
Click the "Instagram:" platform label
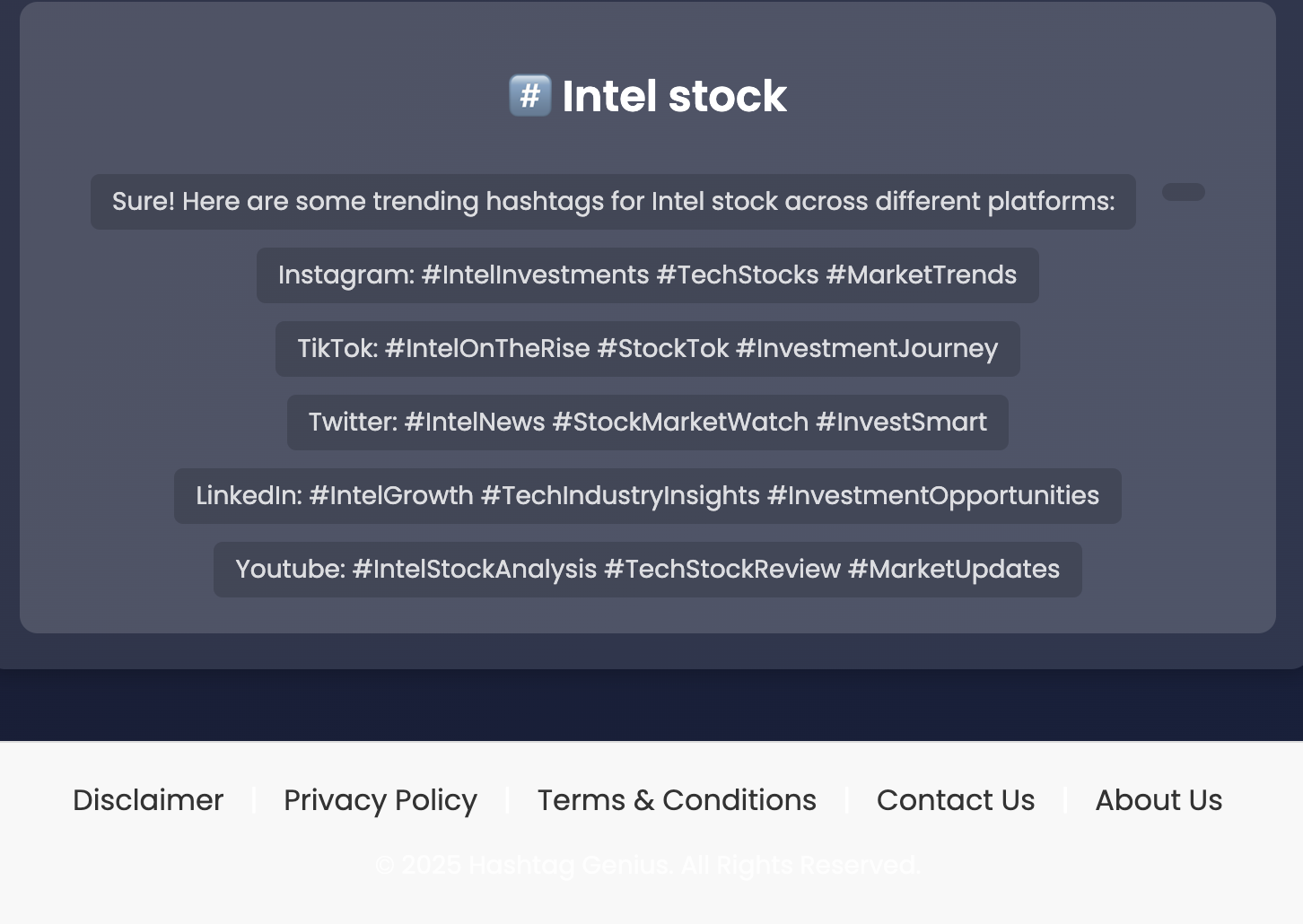tap(346, 275)
